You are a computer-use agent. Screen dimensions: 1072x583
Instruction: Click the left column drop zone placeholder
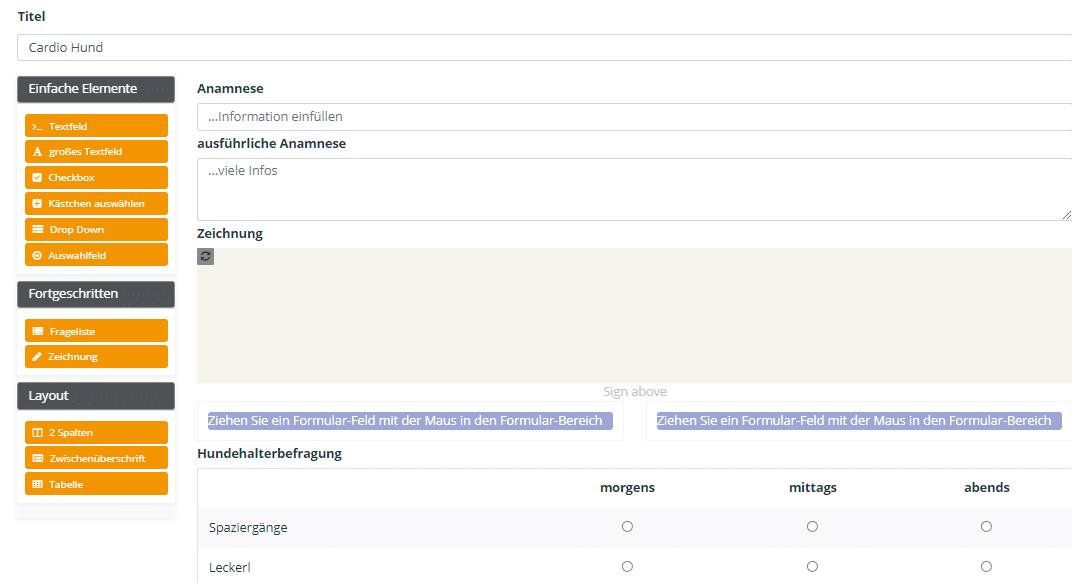410,420
